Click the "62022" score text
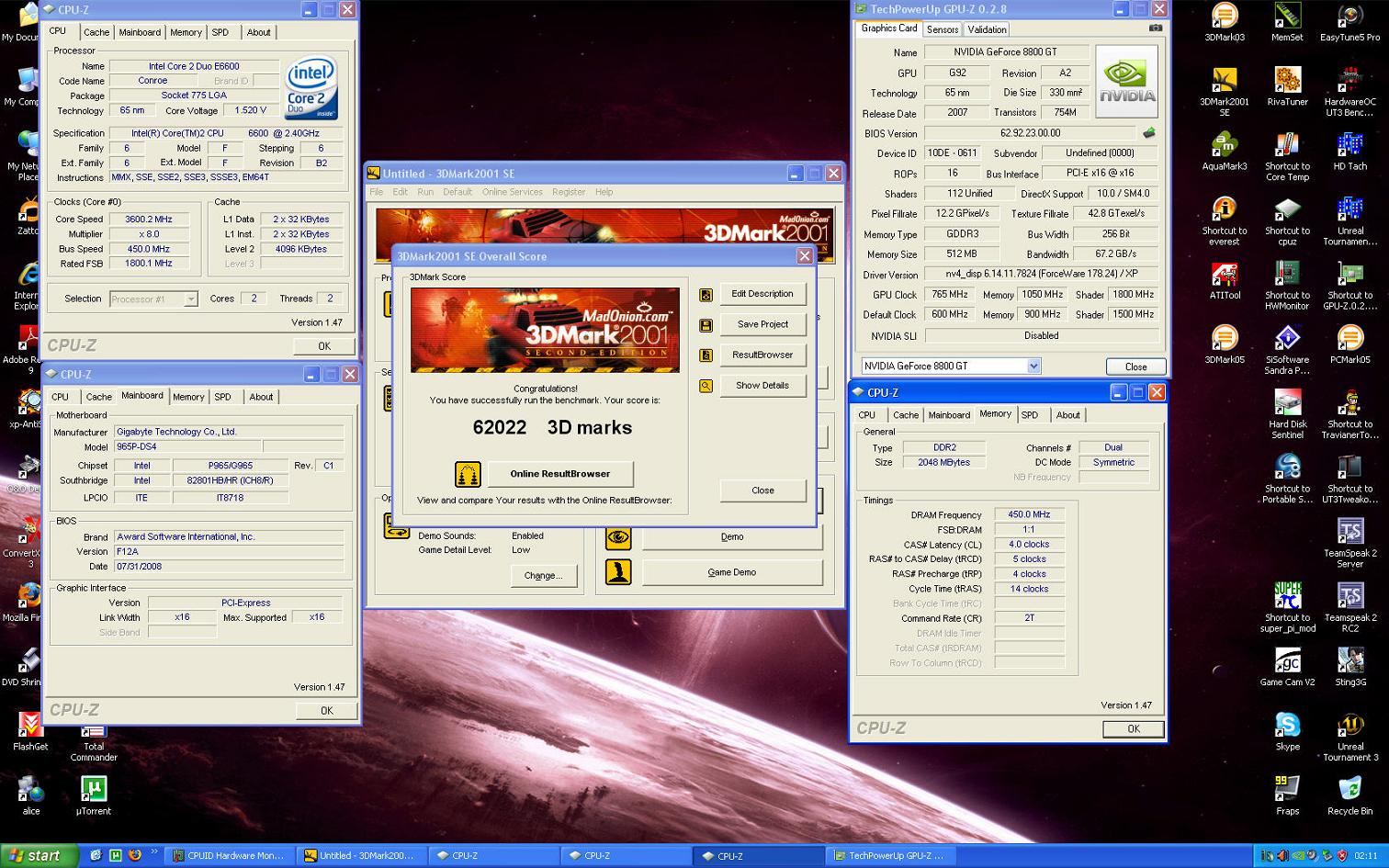 coord(500,427)
